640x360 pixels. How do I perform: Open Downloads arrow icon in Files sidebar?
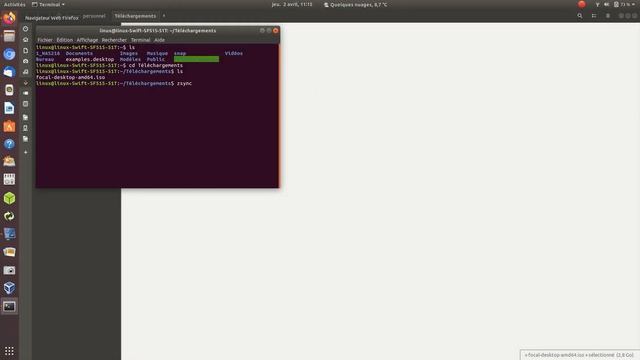[x=25, y=83]
